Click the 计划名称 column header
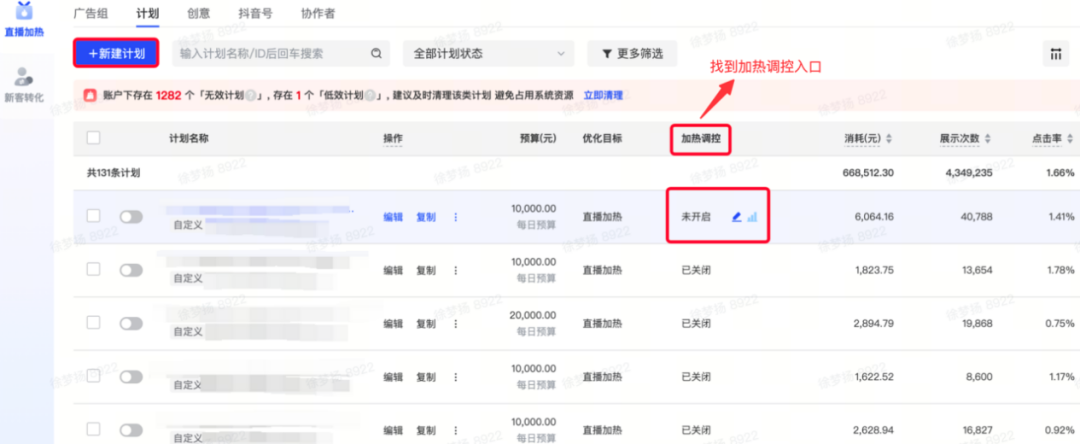This screenshot has height=444, width=1080. [189, 138]
